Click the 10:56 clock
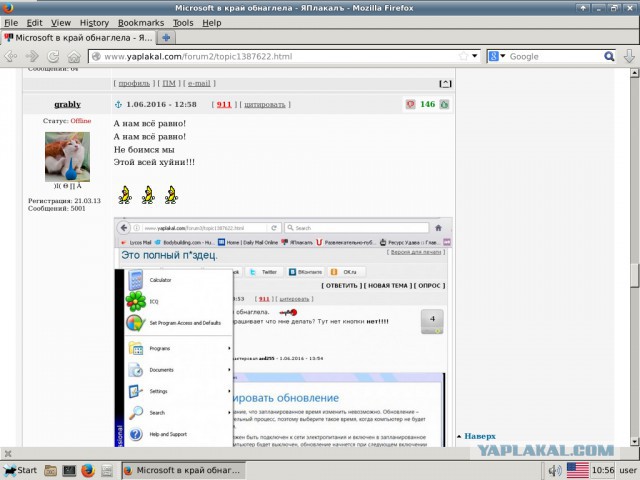Screen dimensions: 640x480 coord(603,470)
